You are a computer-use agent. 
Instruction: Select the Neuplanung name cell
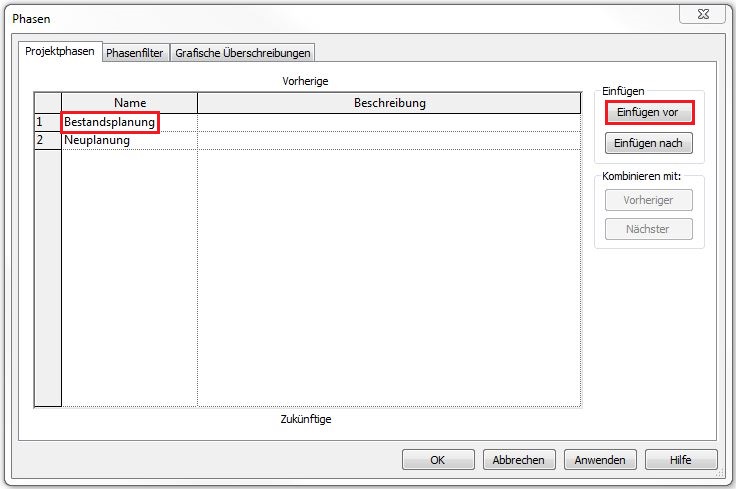tap(97, 141)
